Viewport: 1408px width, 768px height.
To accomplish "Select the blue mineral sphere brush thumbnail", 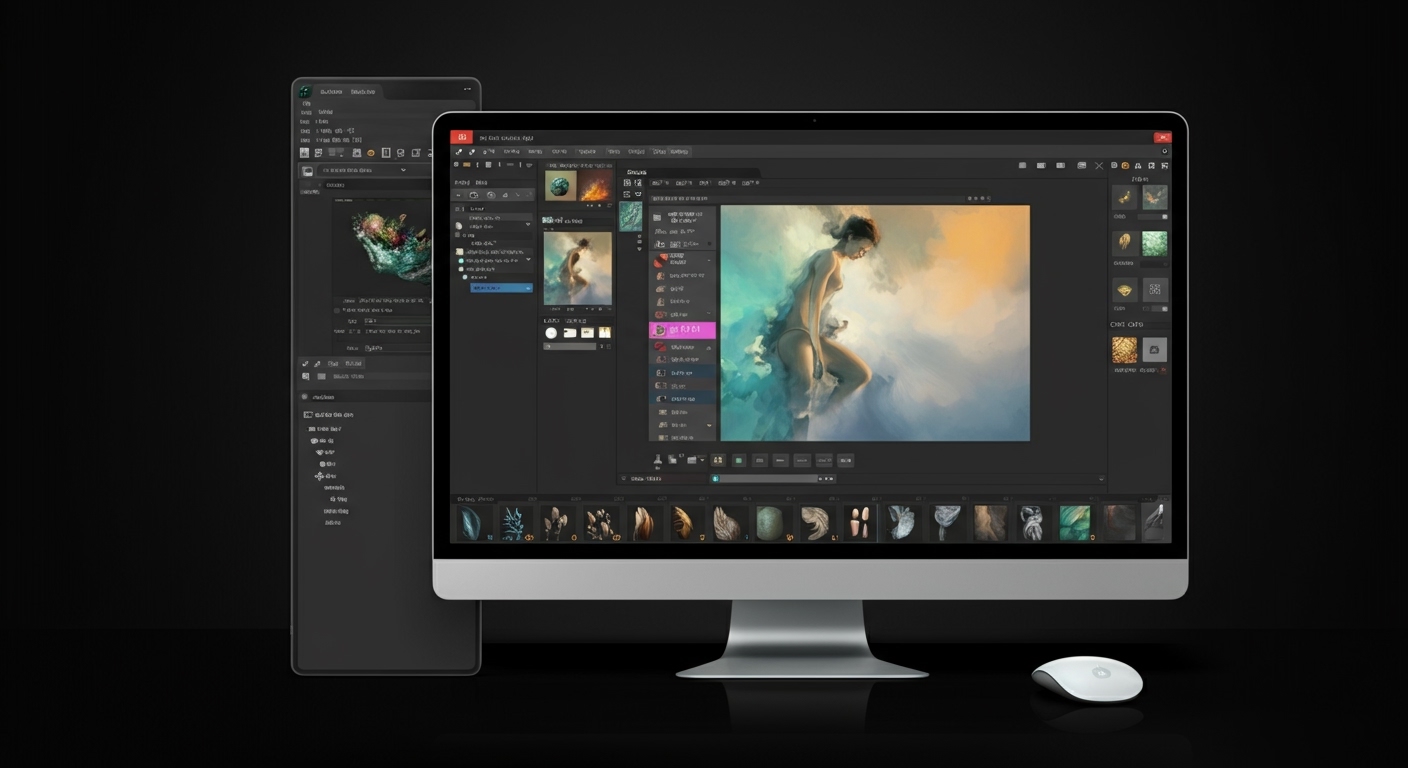I will (561, 185).
